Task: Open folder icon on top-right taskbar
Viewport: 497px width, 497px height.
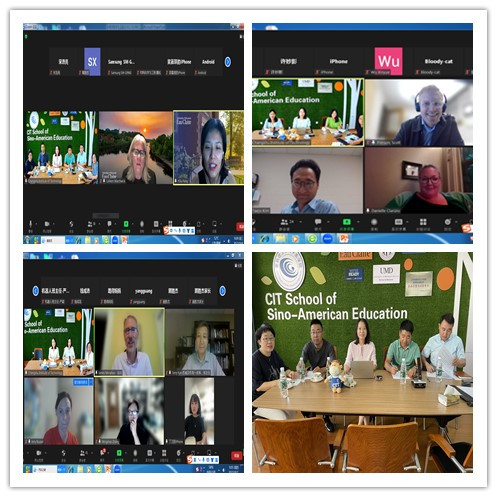Action: pyautogui.click(x=280, y=239)
